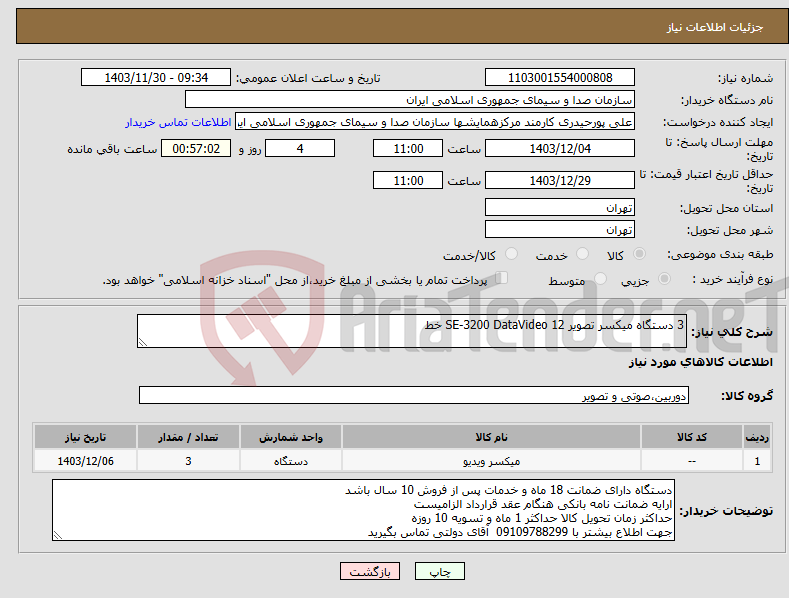
Task: Click the delivery province field تهران
Action: [560, 207]
